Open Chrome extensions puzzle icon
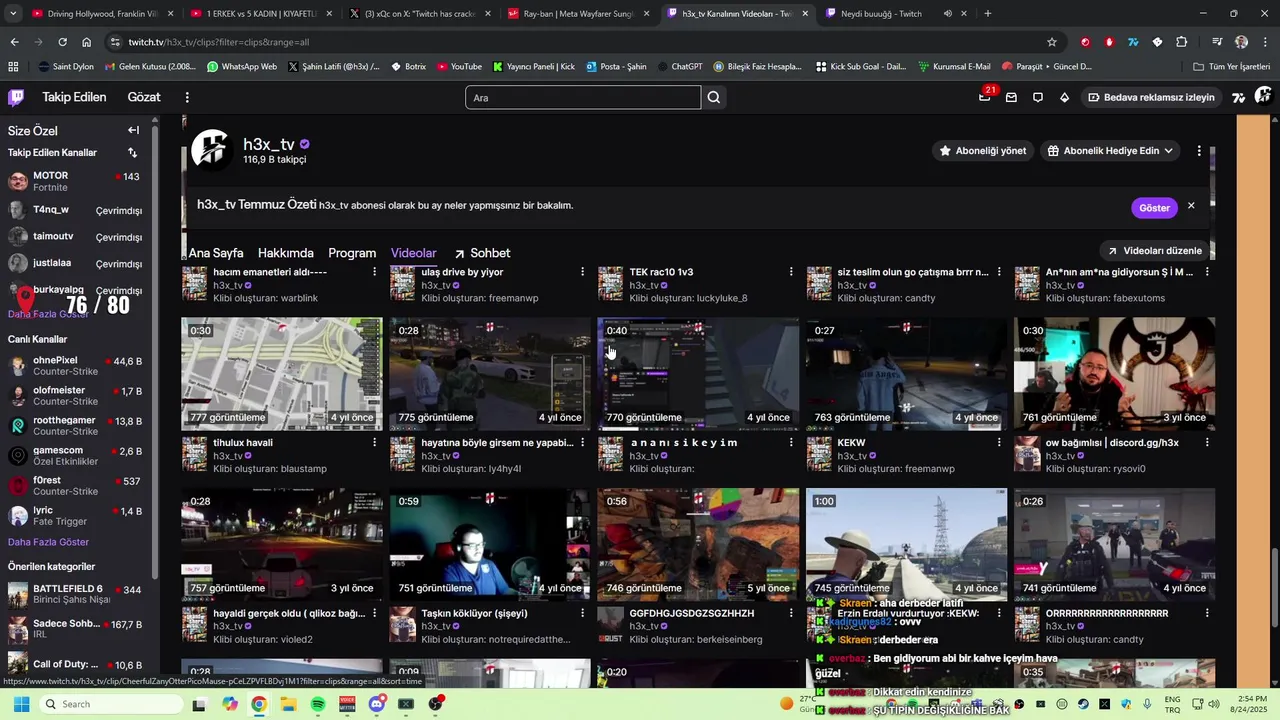The image size is (1280, 720). click(x=1181, y=42)
